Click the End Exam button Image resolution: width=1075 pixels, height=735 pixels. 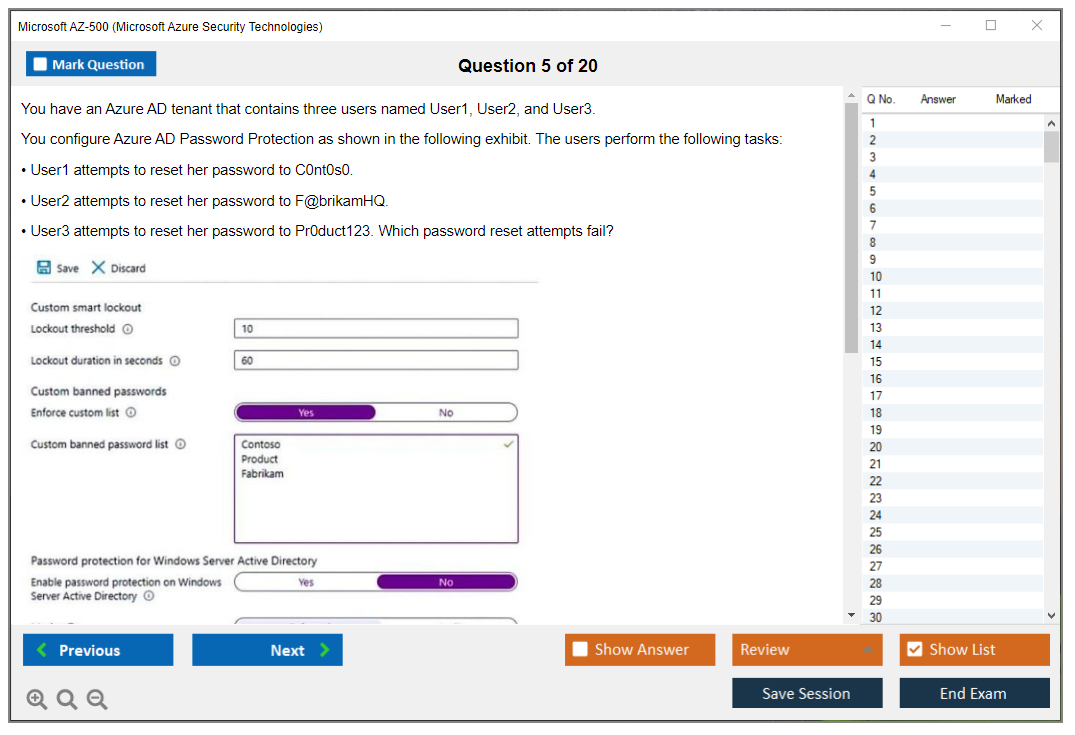pyautogui.click(x=974, y=693)
